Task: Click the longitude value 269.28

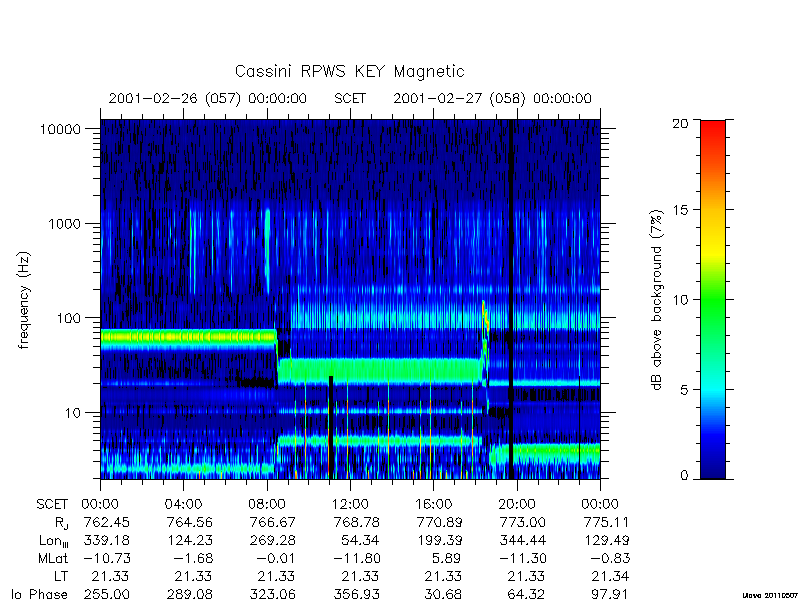Action: (x=273, y=541)
